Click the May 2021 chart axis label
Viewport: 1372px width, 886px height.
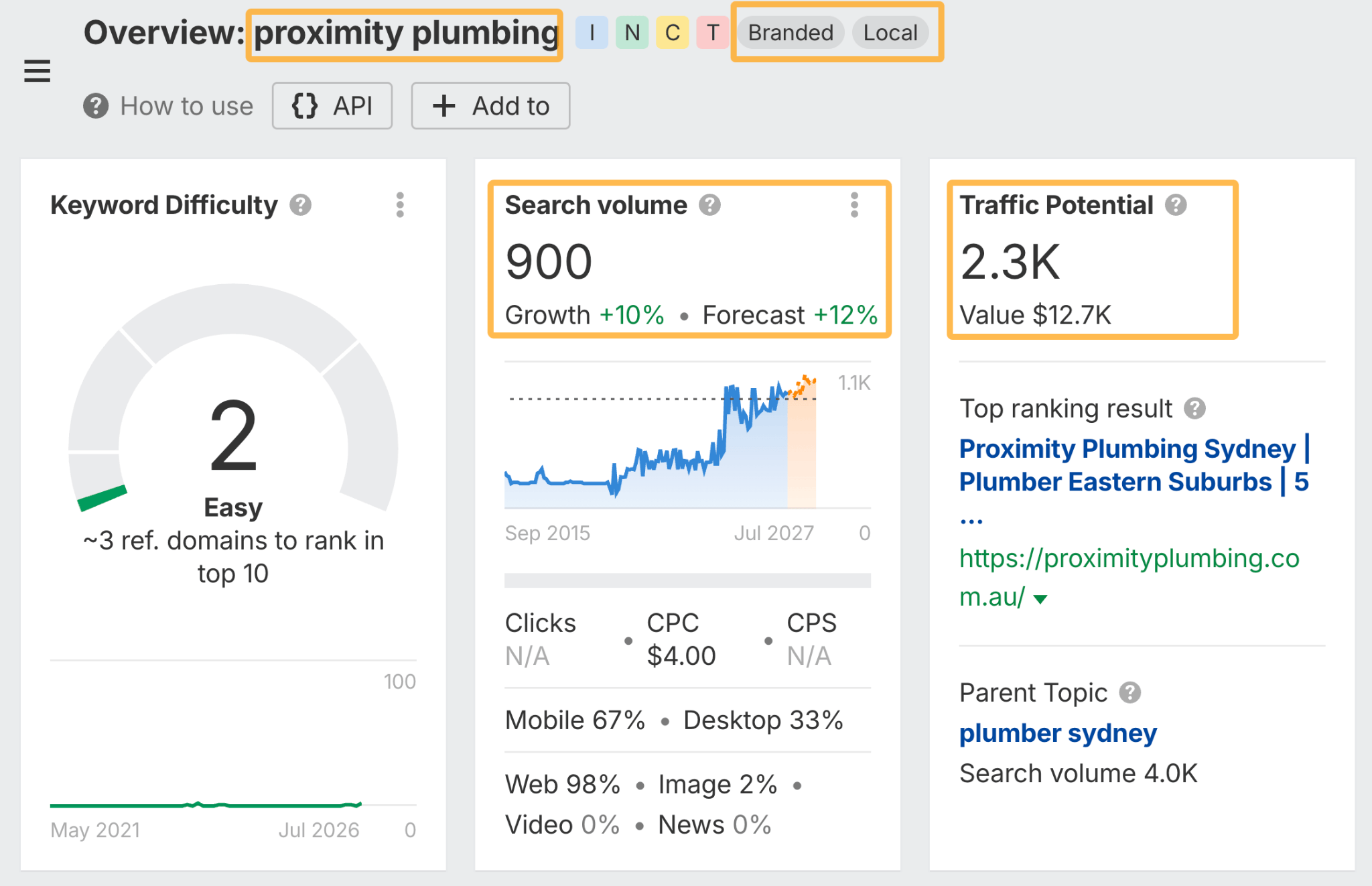pyautogui.click(x=95, y=830)
